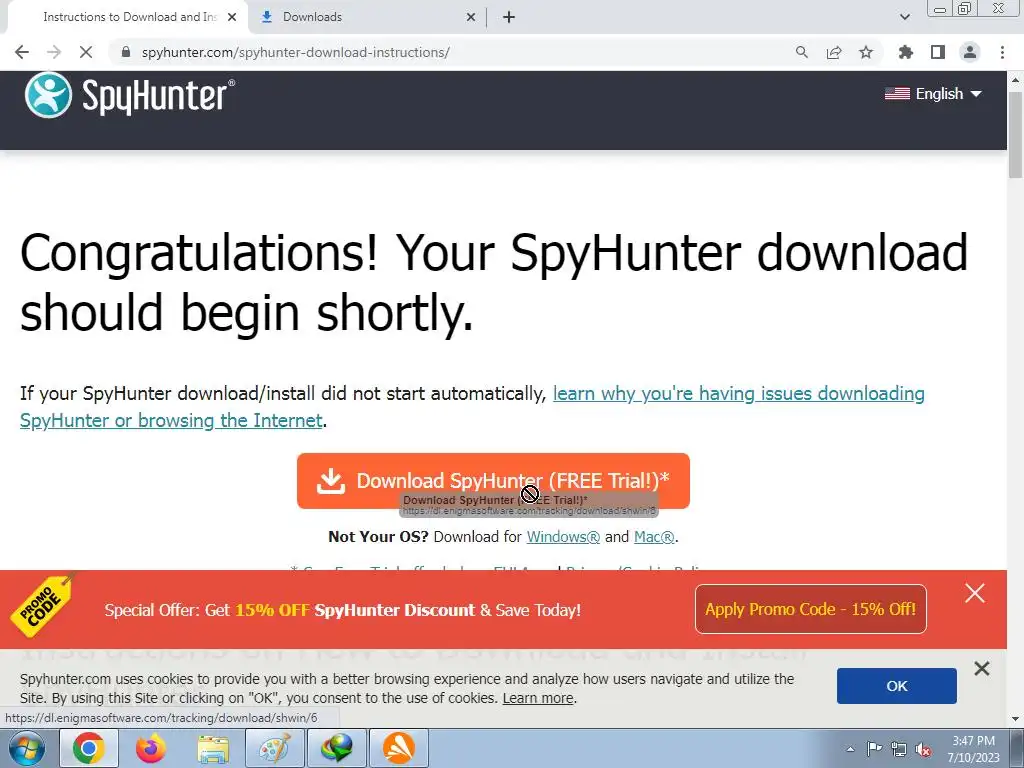1024x768 pixels.
Task: Open the extensions puzzle icon
Action: pyautogui.click(x=906, y=52)
